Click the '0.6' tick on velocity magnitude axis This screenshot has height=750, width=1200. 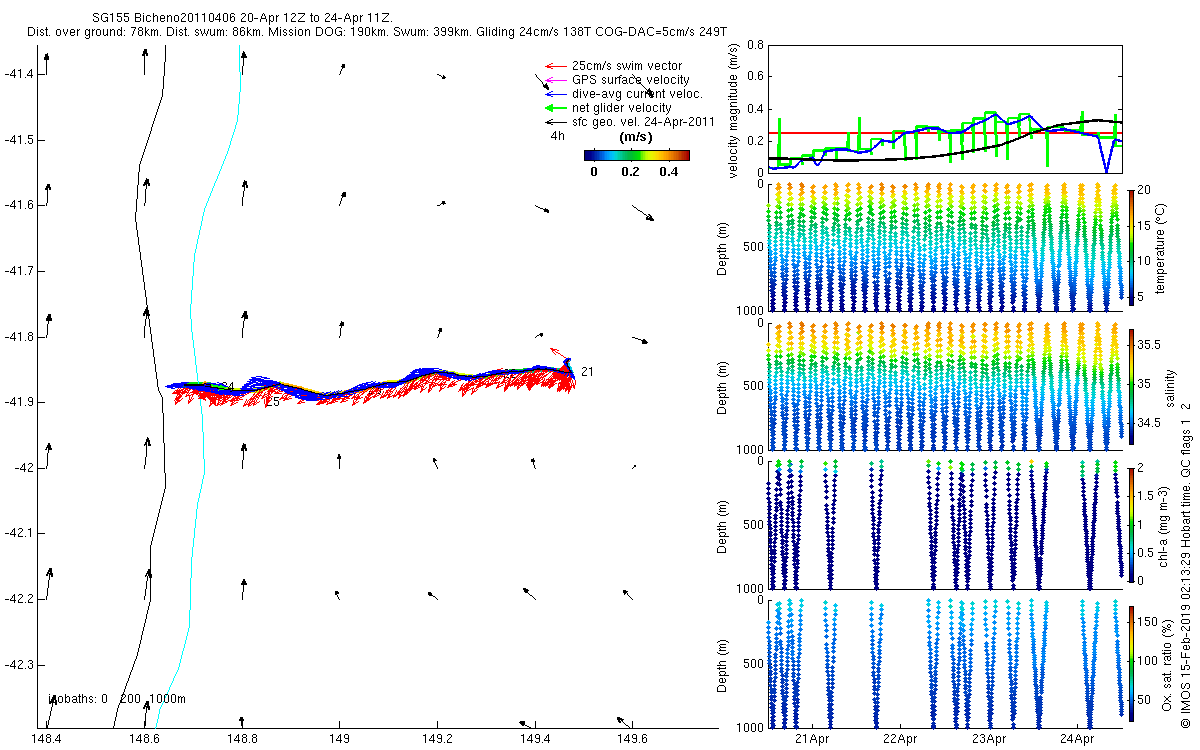pos(755,77)
